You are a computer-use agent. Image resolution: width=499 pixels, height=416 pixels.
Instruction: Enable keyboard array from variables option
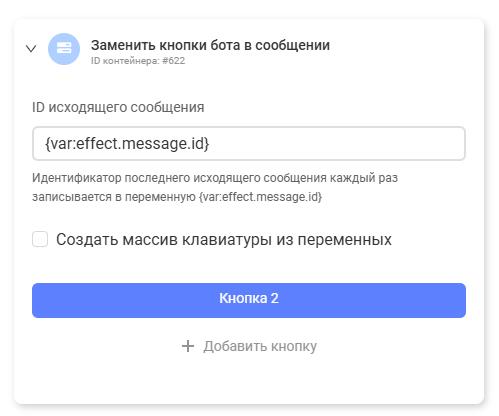[x=40, y=239]
